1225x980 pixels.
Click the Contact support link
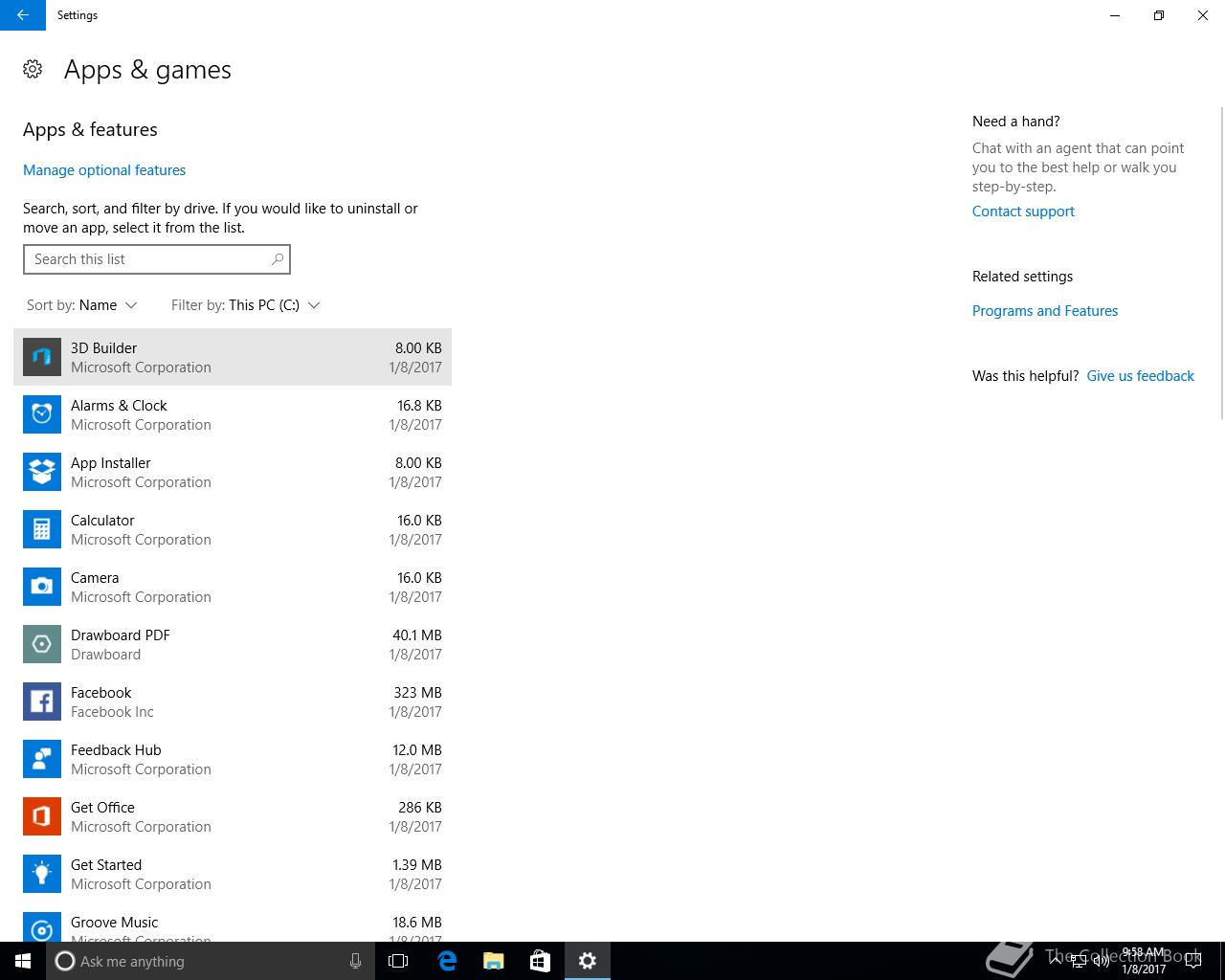[1023, 212]
